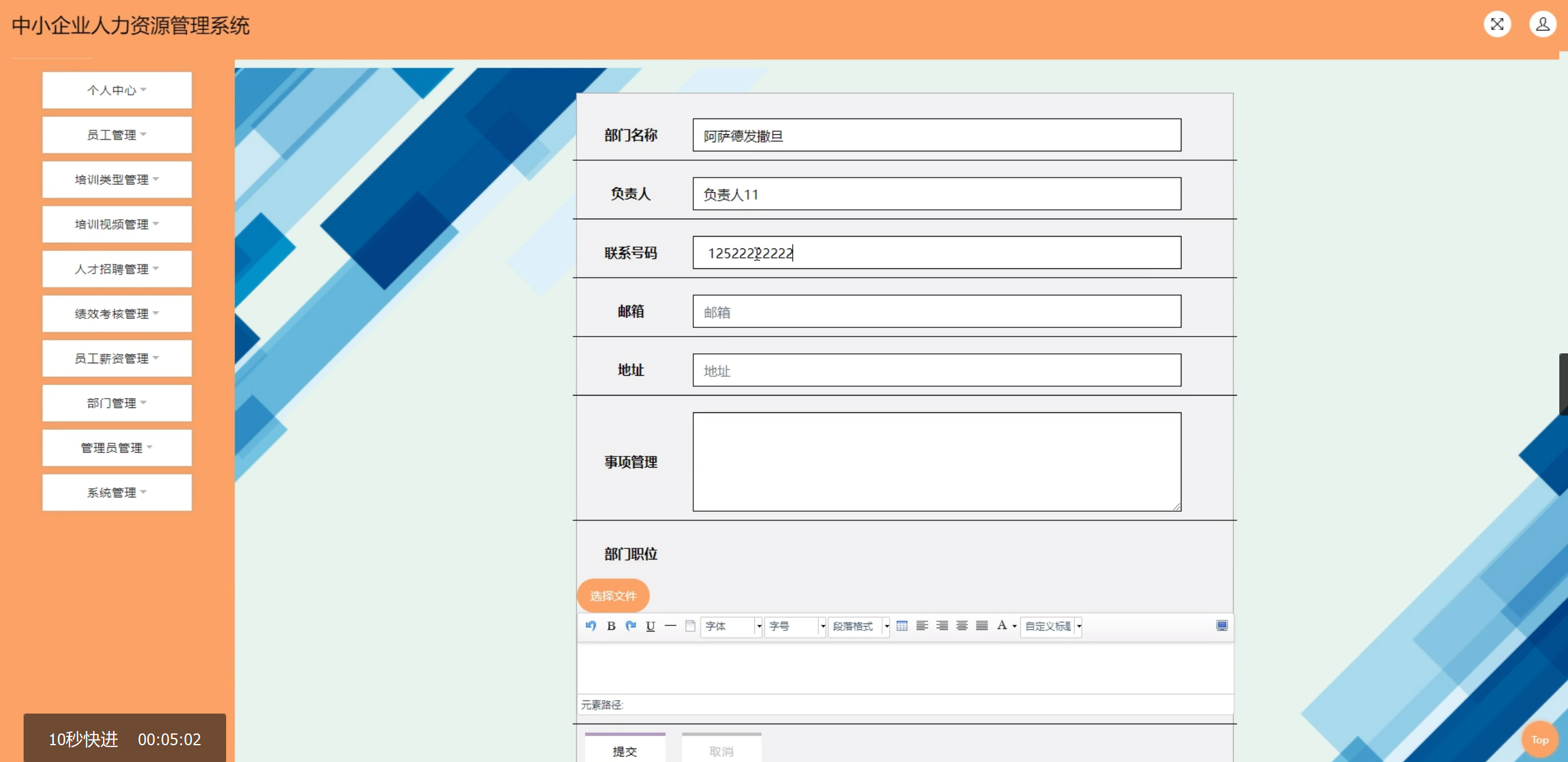Insert a table using the toolbar icon

click(x=902, y=625)
